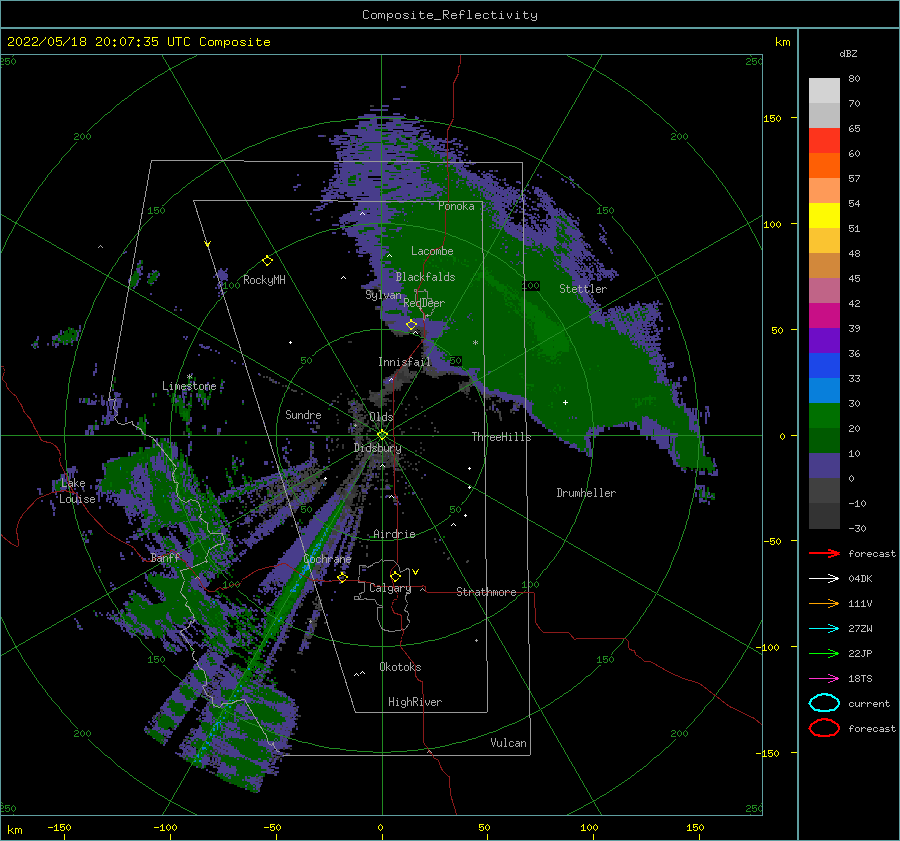Select the Blackfalds label

[x=425, y=277]
